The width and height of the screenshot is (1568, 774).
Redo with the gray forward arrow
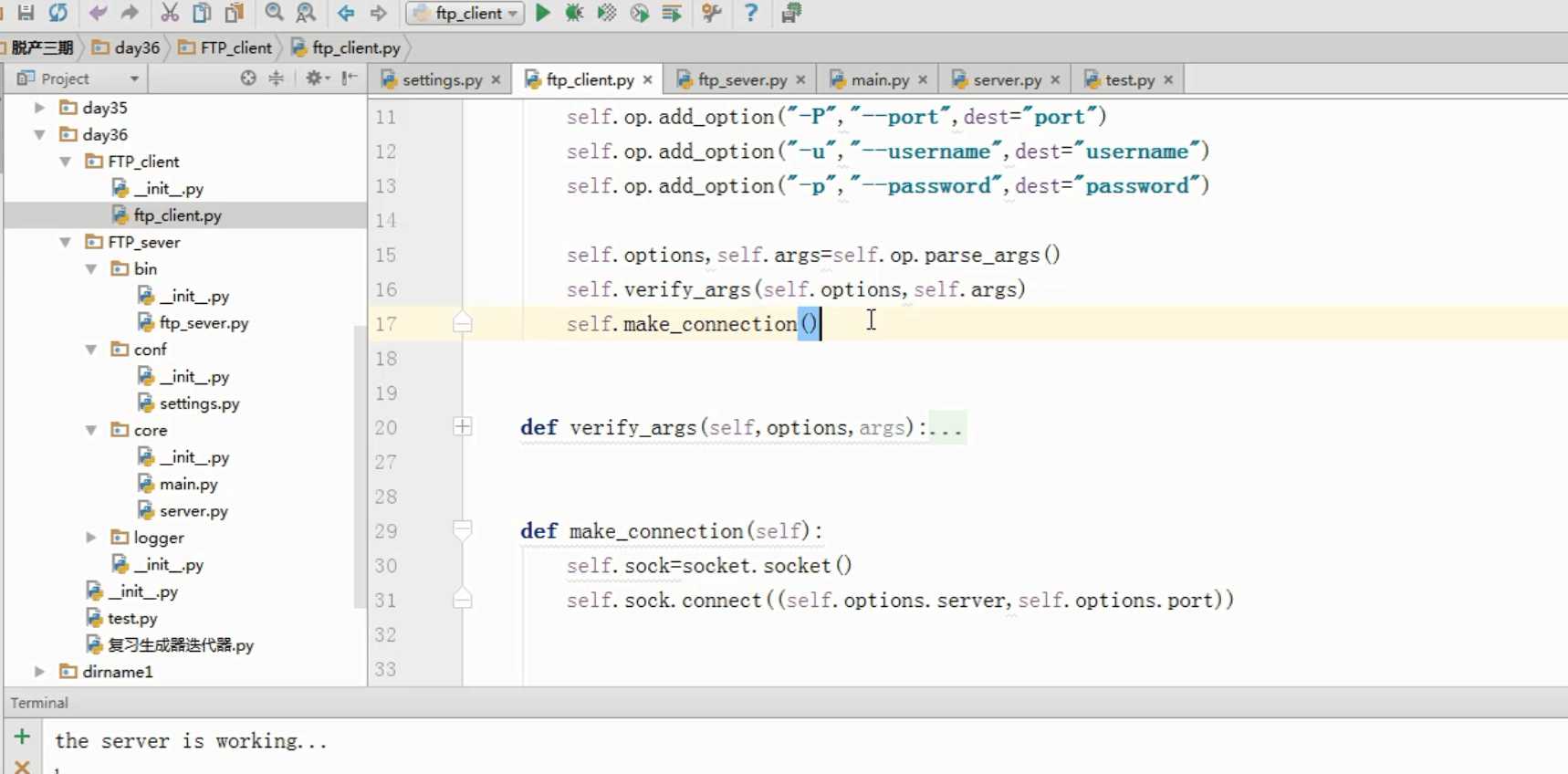pos(130,13)
